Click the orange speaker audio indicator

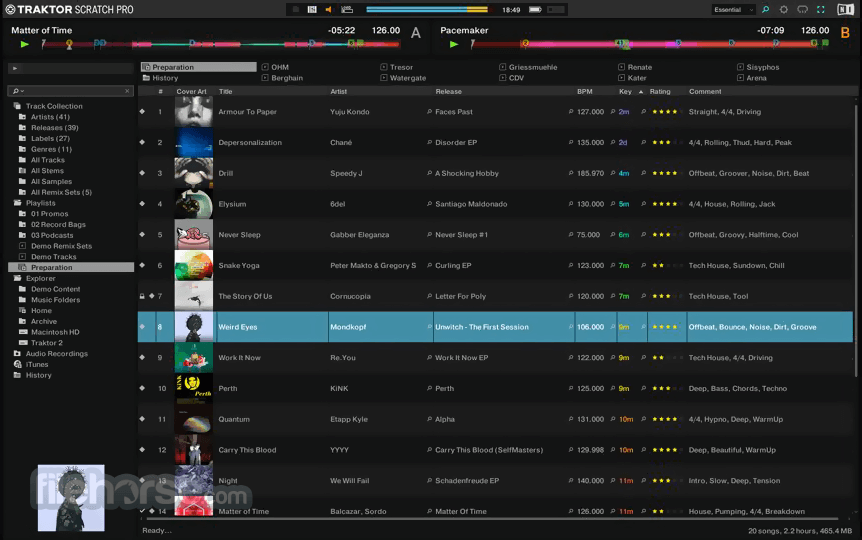pyautogui.click(x=328, y=9)
